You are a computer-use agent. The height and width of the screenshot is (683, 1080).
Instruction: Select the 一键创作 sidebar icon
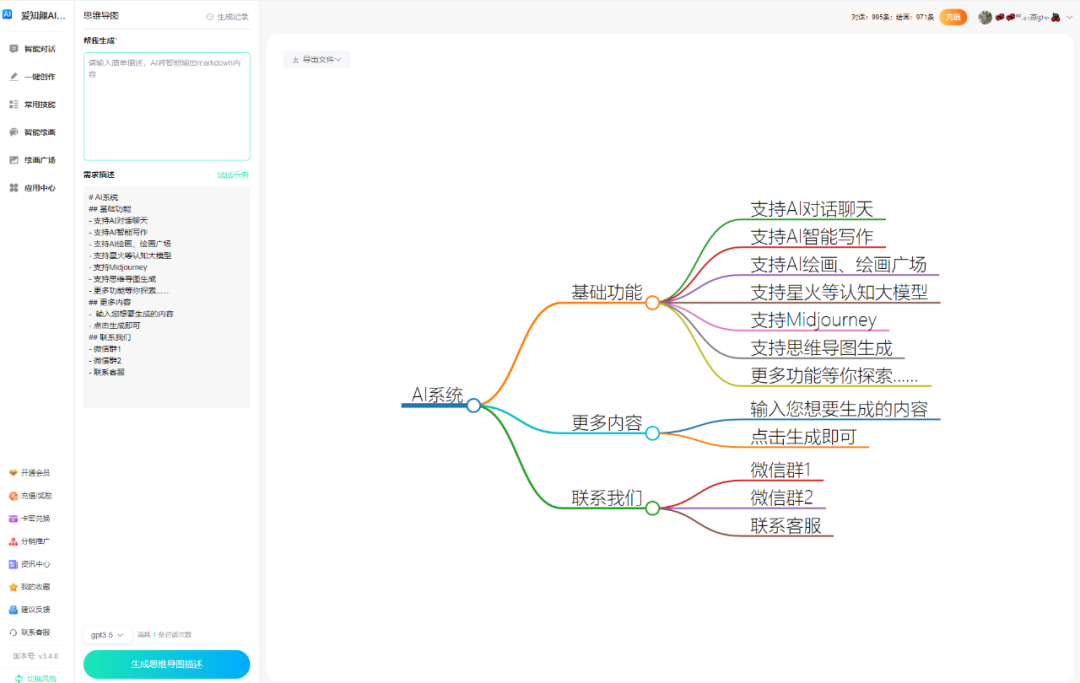[x=33, y=76]
